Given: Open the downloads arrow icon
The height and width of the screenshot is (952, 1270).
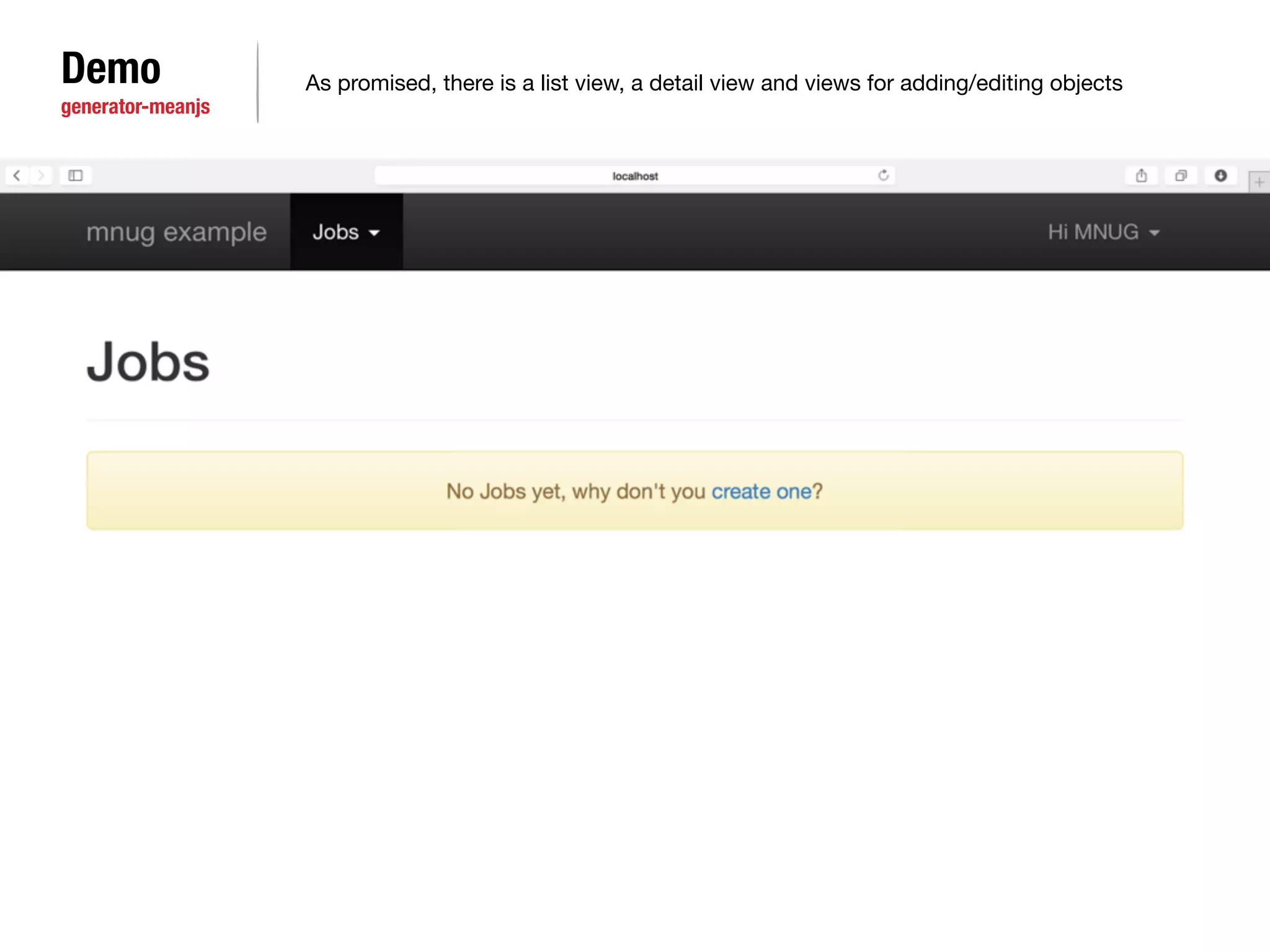Looking at the screenshot, I should [x=1220, y=176].
